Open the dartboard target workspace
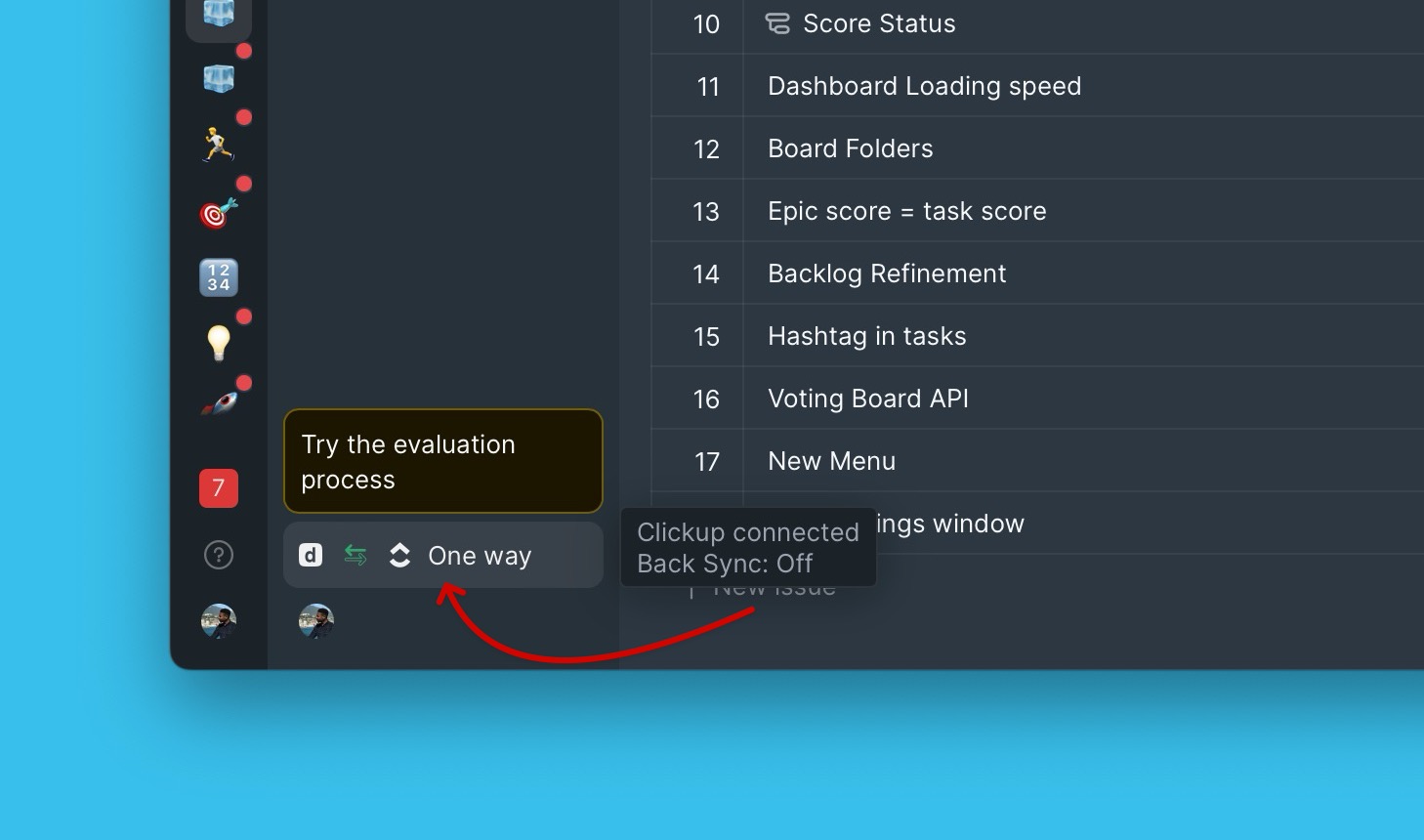The width and height of the screenshot is (1424, 840). 219,211
